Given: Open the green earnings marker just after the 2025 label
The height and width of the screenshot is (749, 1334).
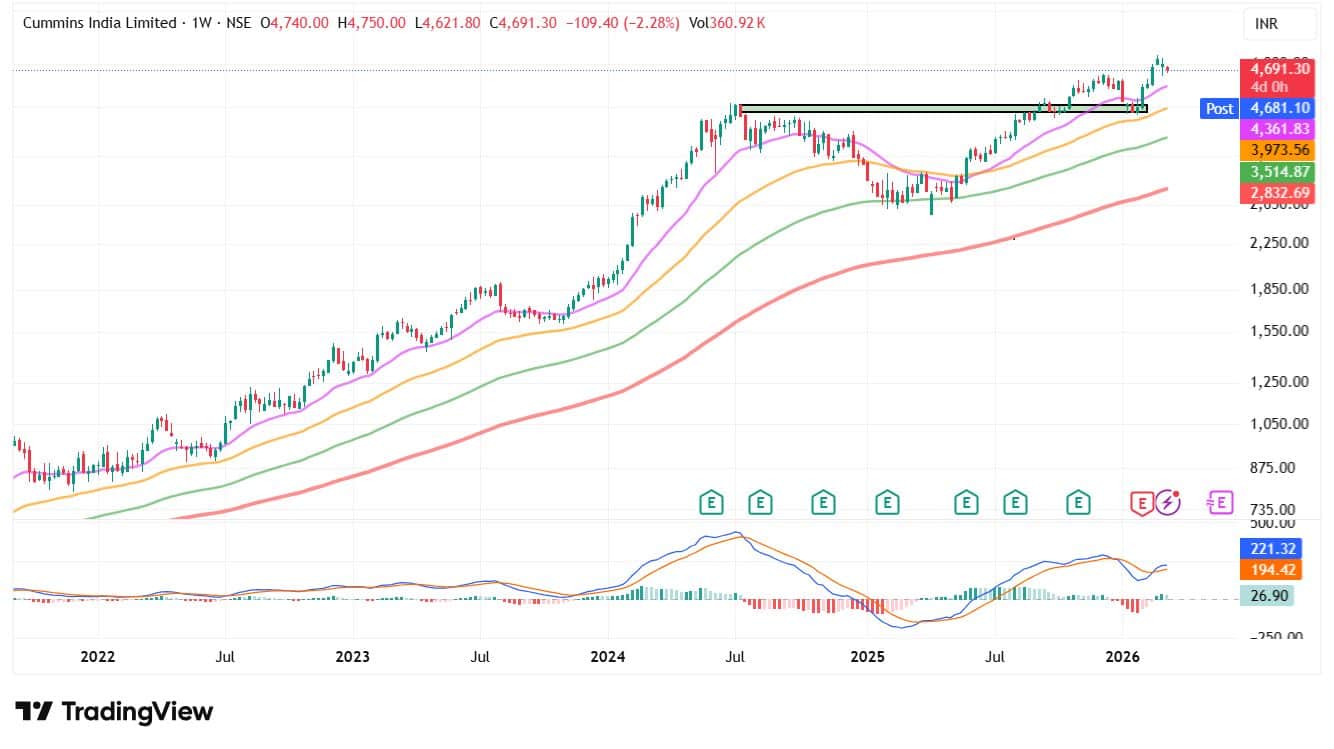Looking at the screenshot, I should coord(886,502).
